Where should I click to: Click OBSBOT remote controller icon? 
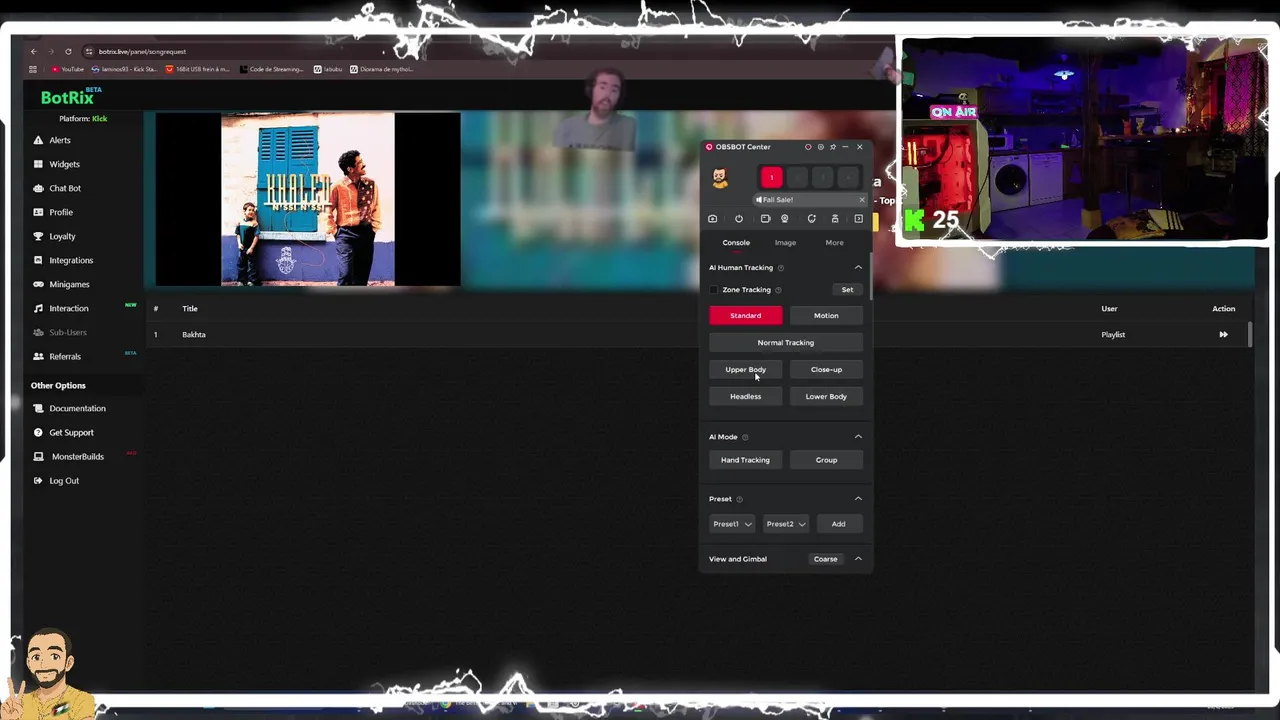coord(835,219)
